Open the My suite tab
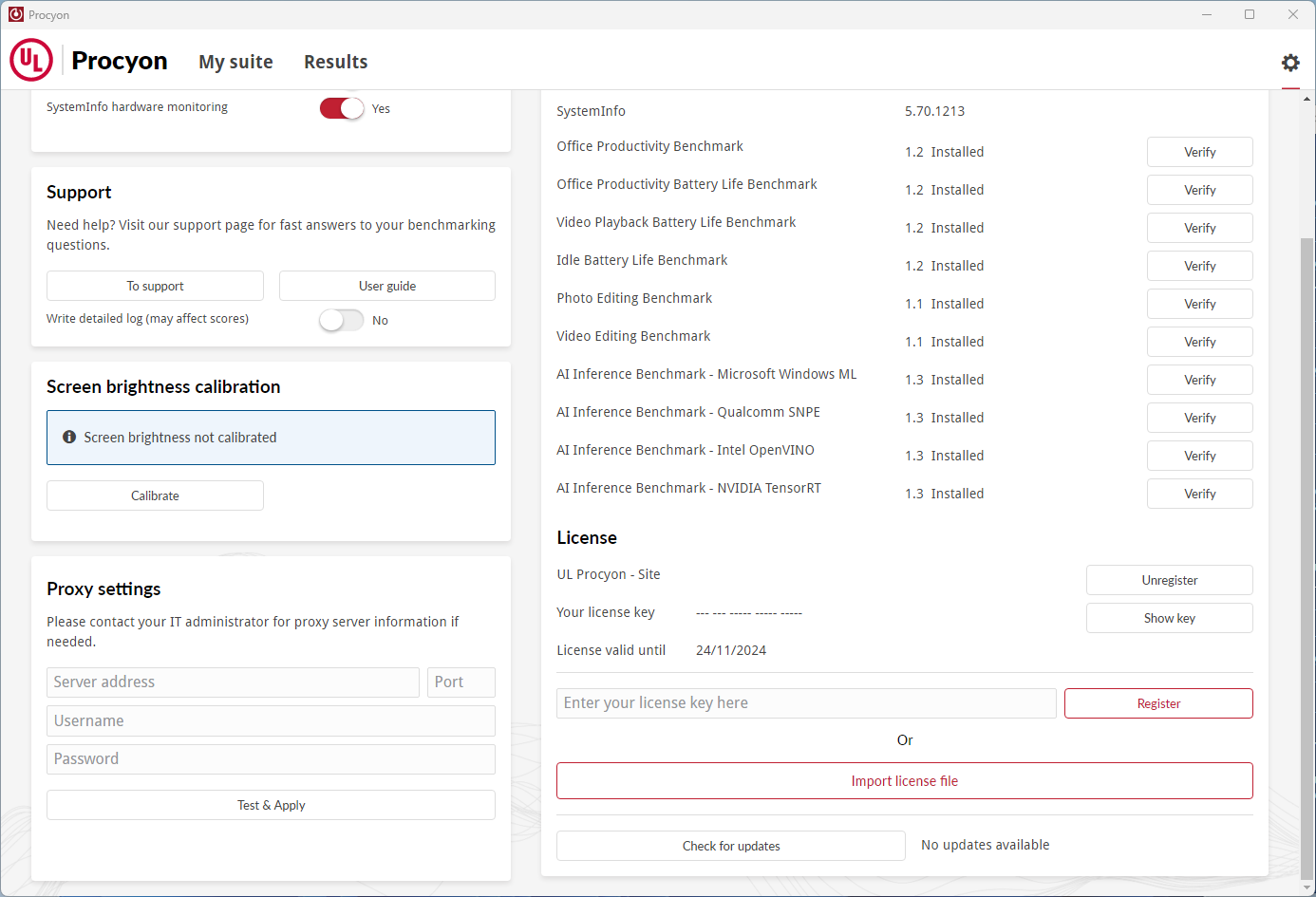1316x897 pixels. point(235,62)
